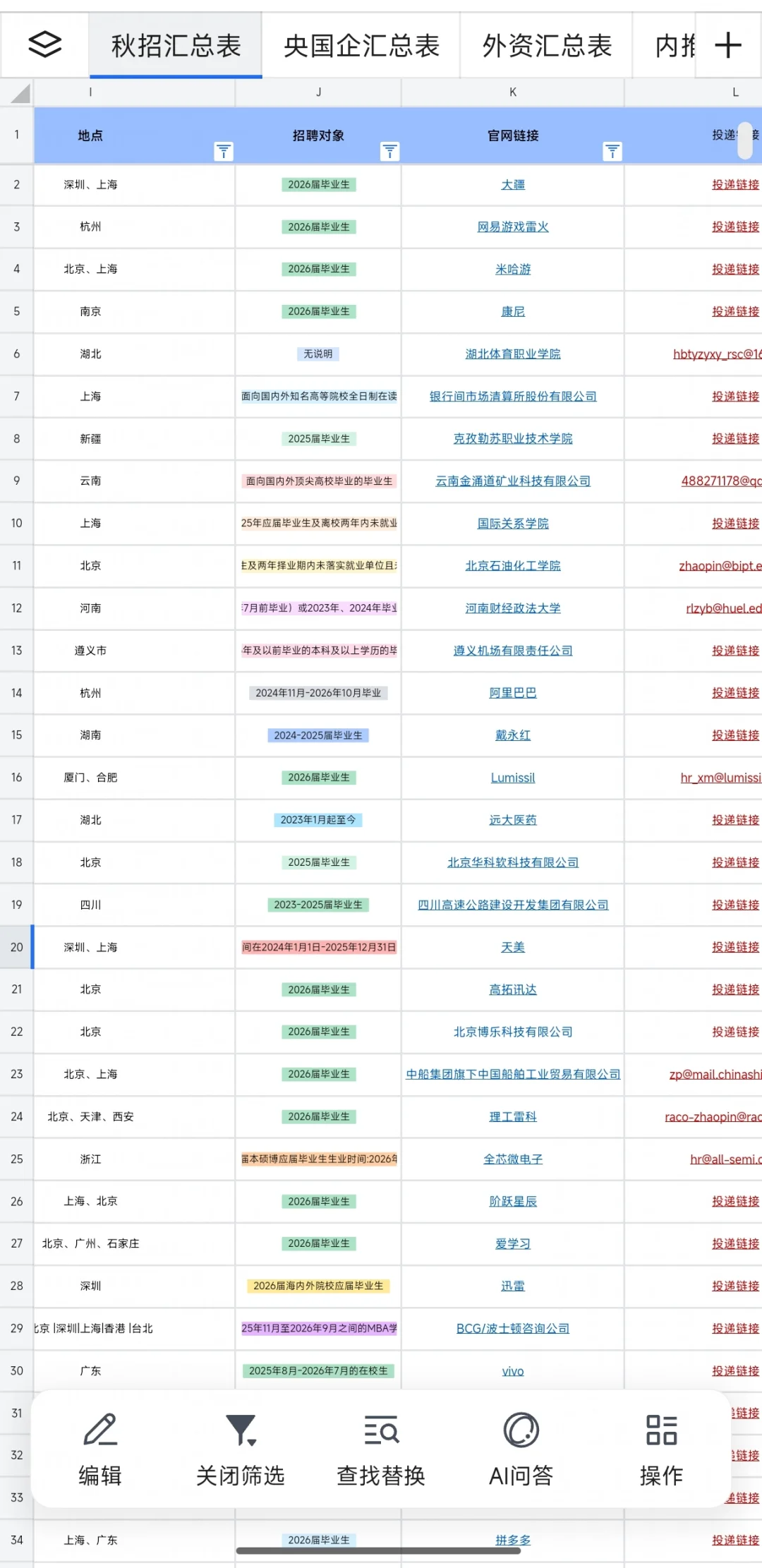
Task: Open 拼多多 link
Action: [513, 1540]
